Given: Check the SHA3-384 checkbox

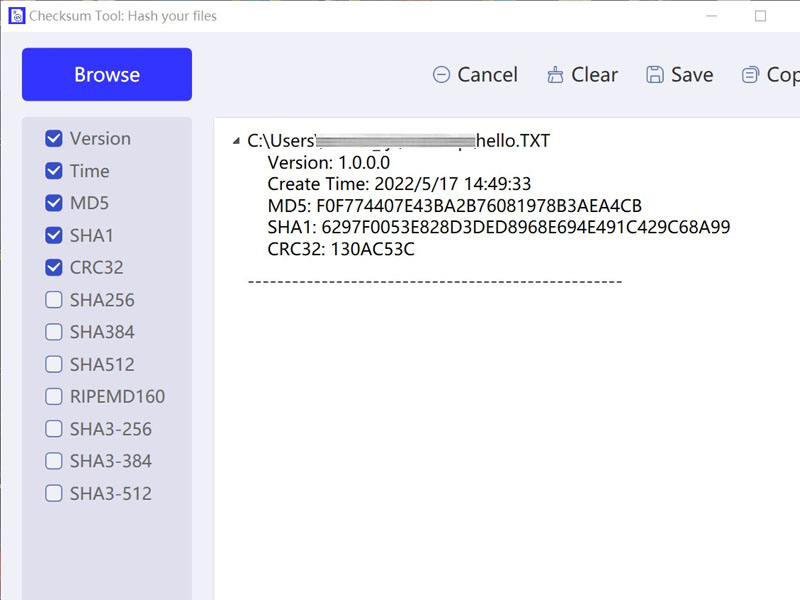Looking at the screenshot, I should click(x=54, y=461).
